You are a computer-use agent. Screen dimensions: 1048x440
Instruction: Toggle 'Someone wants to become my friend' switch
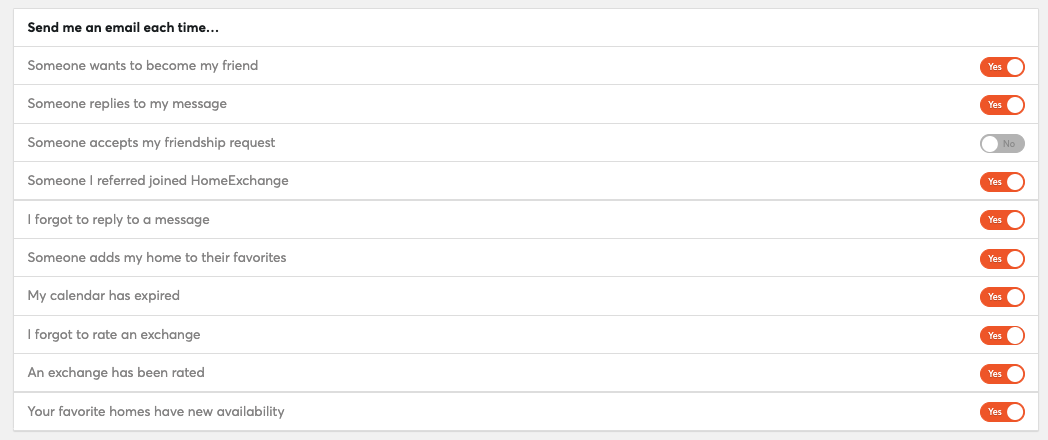(x=1002, y=67)
